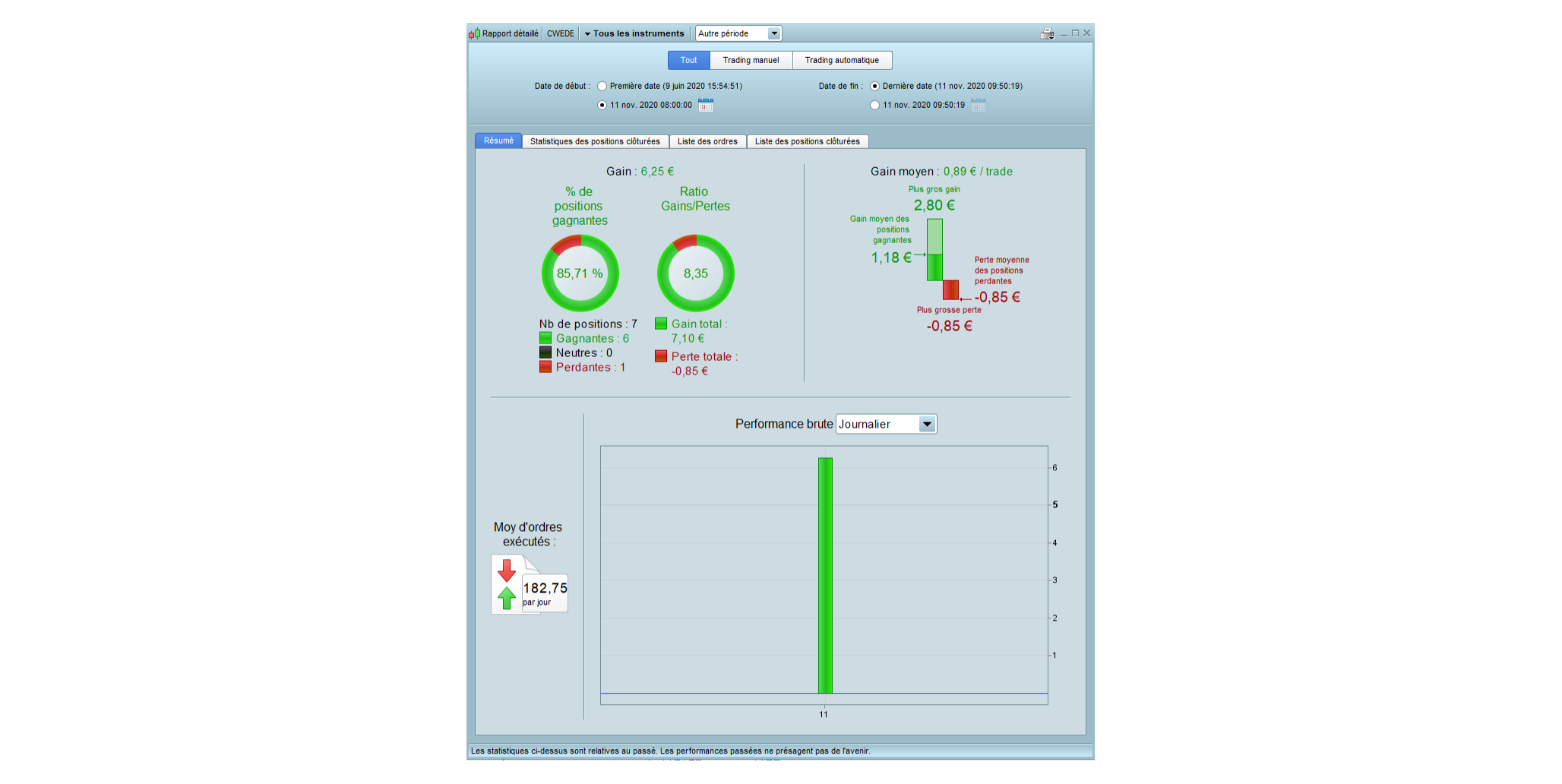Image resolution: width=1562 pixels, height=784 pixels.
Task: Select Première date radio button
Action: click(602, 87)
